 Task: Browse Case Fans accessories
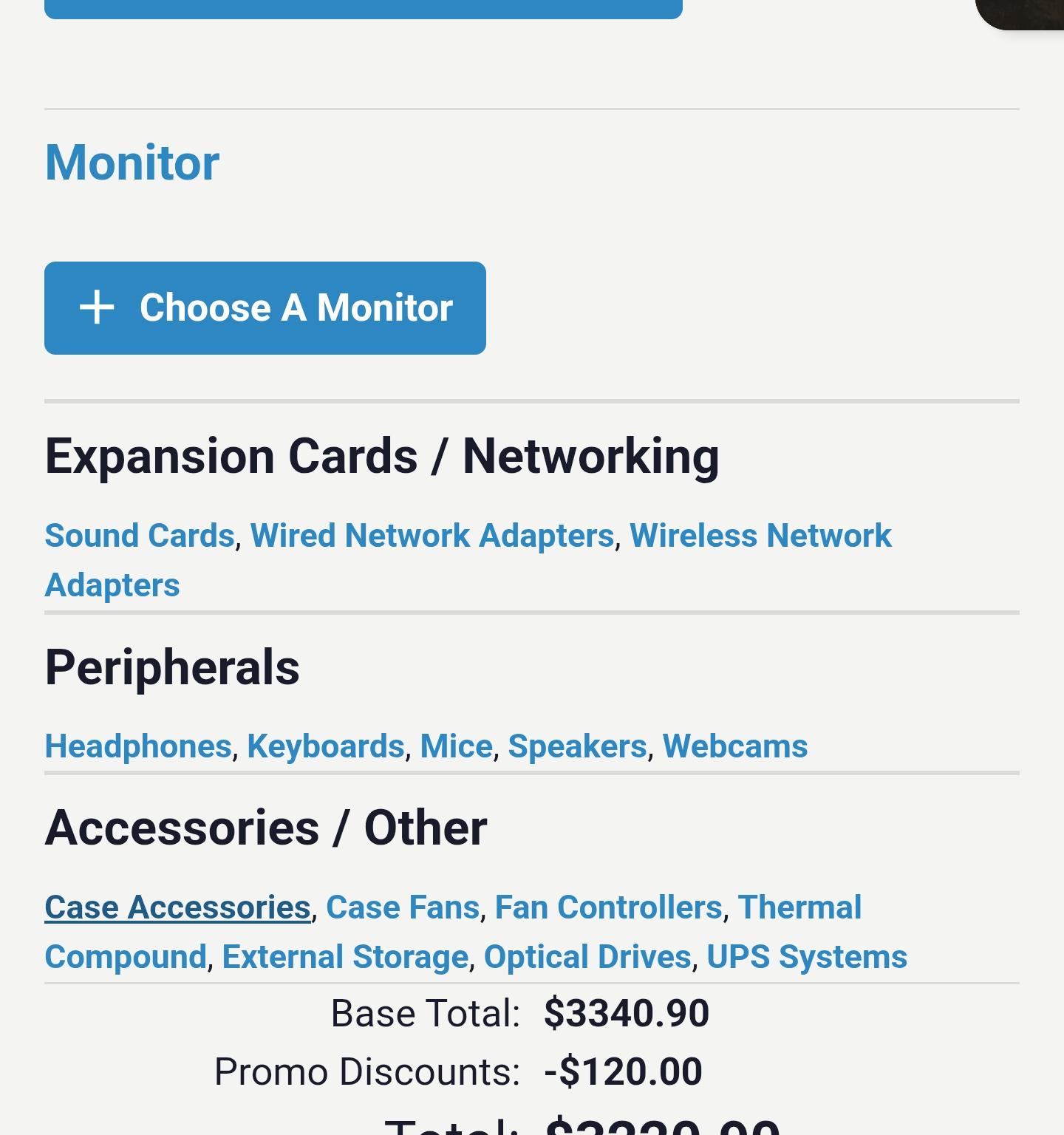point(403,907)
